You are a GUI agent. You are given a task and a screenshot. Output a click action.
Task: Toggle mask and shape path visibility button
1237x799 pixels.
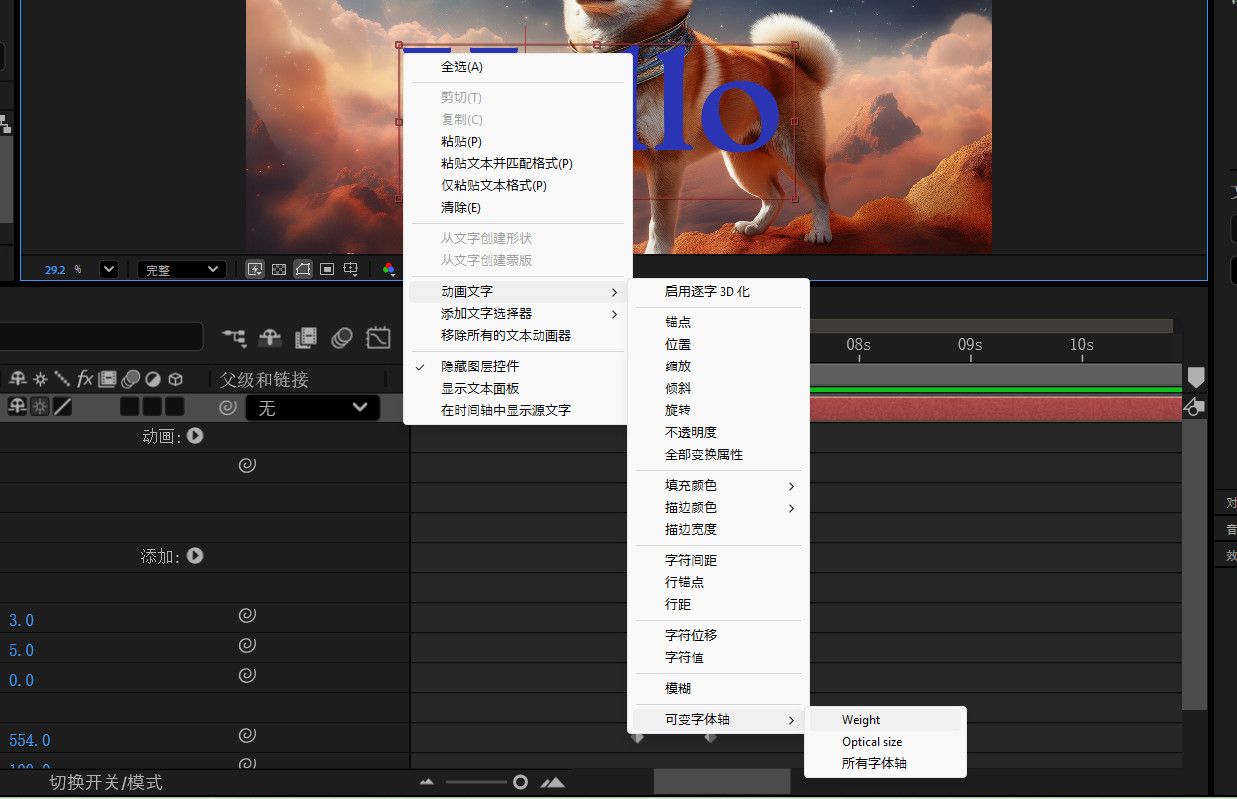coord(302,269)
